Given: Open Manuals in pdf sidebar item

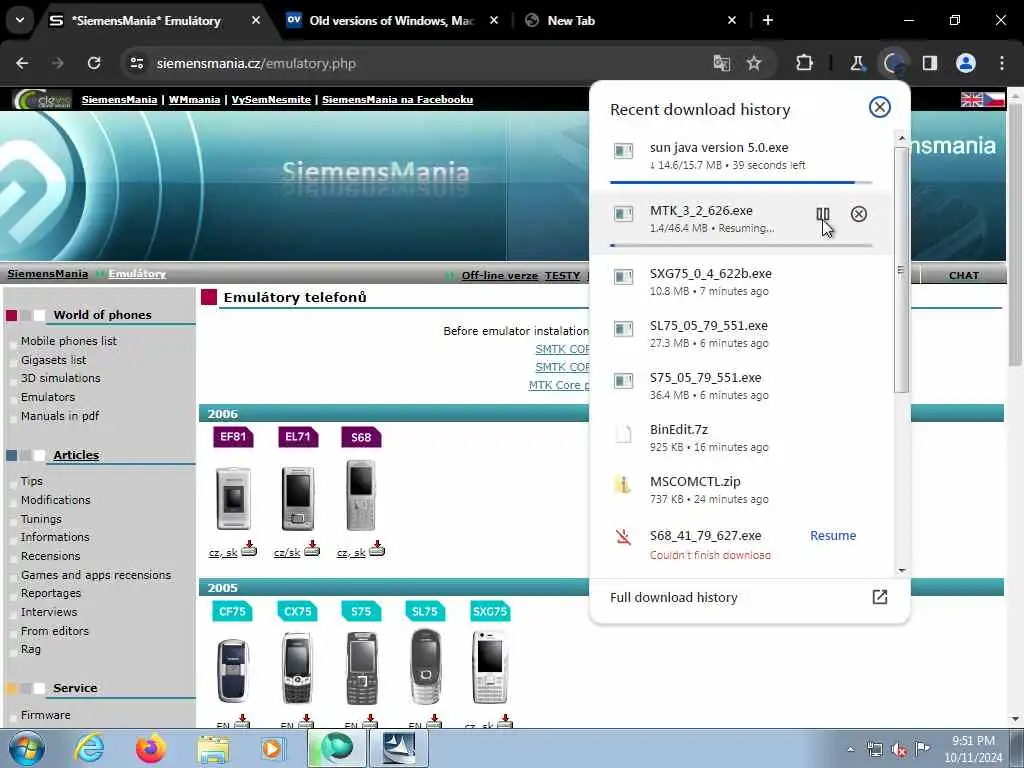Looking at the screenshot, I should pyautogui.click(x=60, y=416).
